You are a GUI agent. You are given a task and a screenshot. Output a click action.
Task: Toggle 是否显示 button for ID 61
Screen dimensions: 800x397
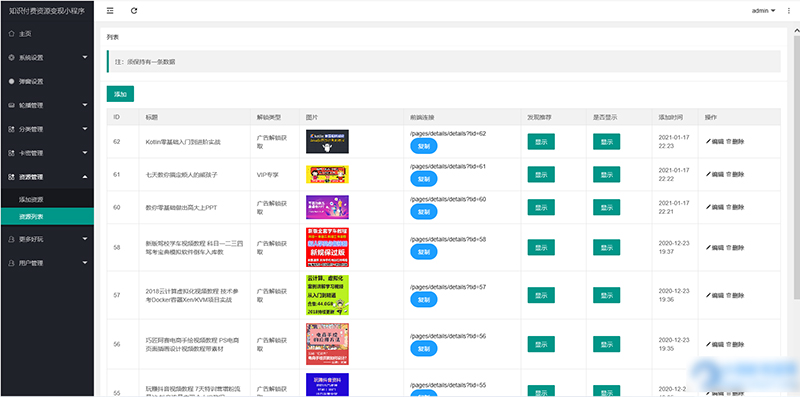coord(606,175)
